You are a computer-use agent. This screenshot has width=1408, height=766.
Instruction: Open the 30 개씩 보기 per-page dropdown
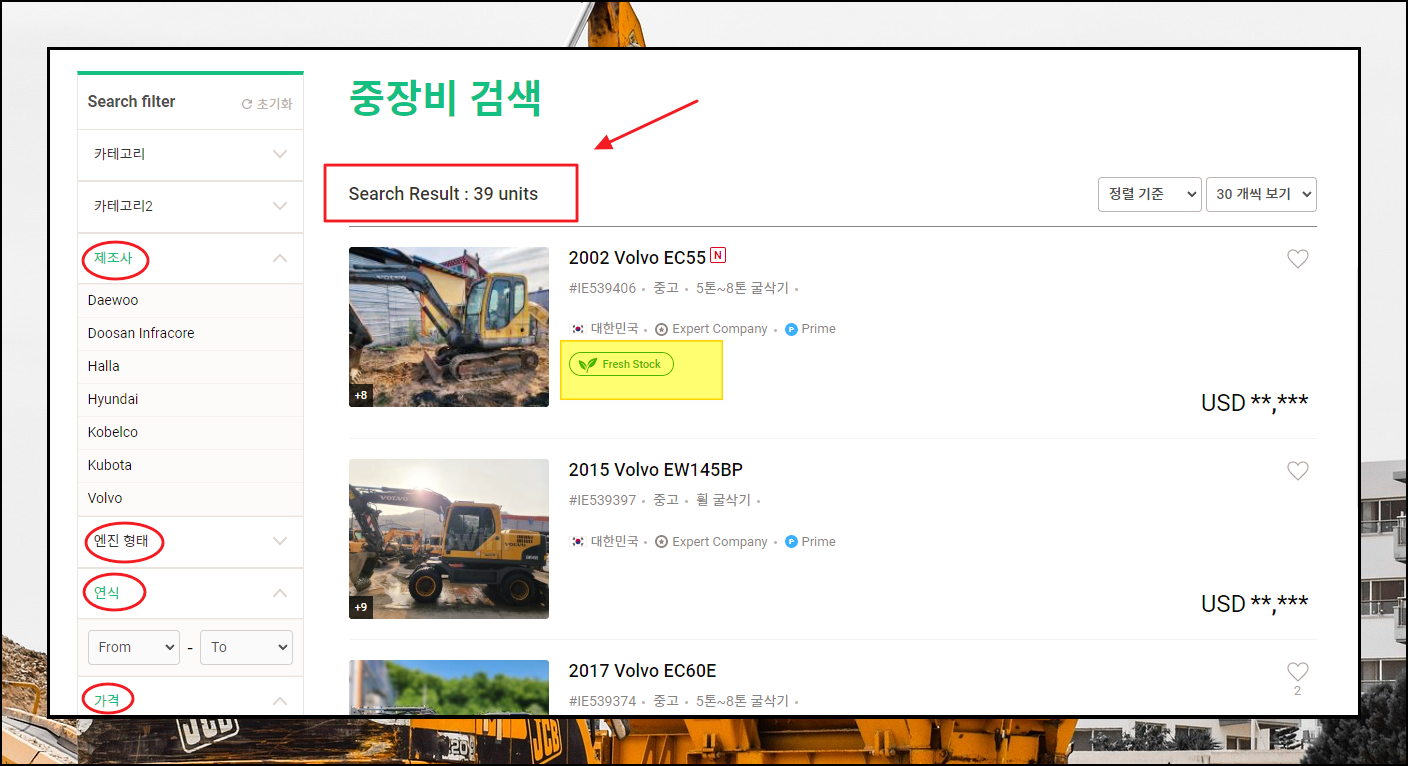click(x=1261, y=195)
